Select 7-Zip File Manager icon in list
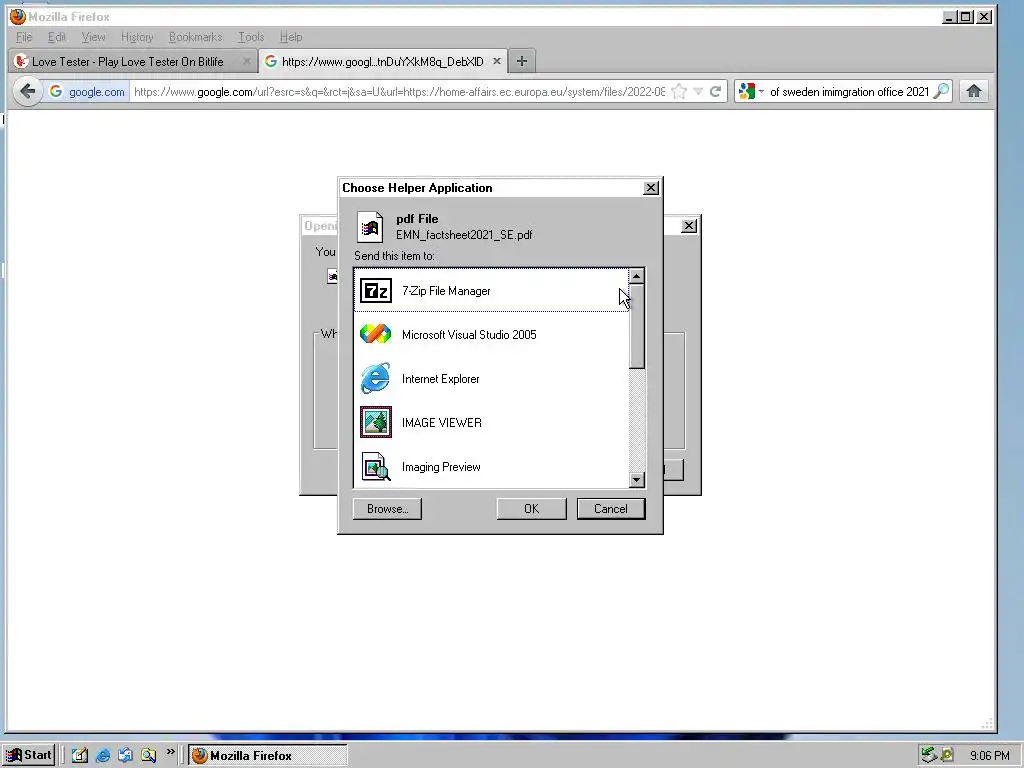The image size is (1024, 768). point(376,291)
